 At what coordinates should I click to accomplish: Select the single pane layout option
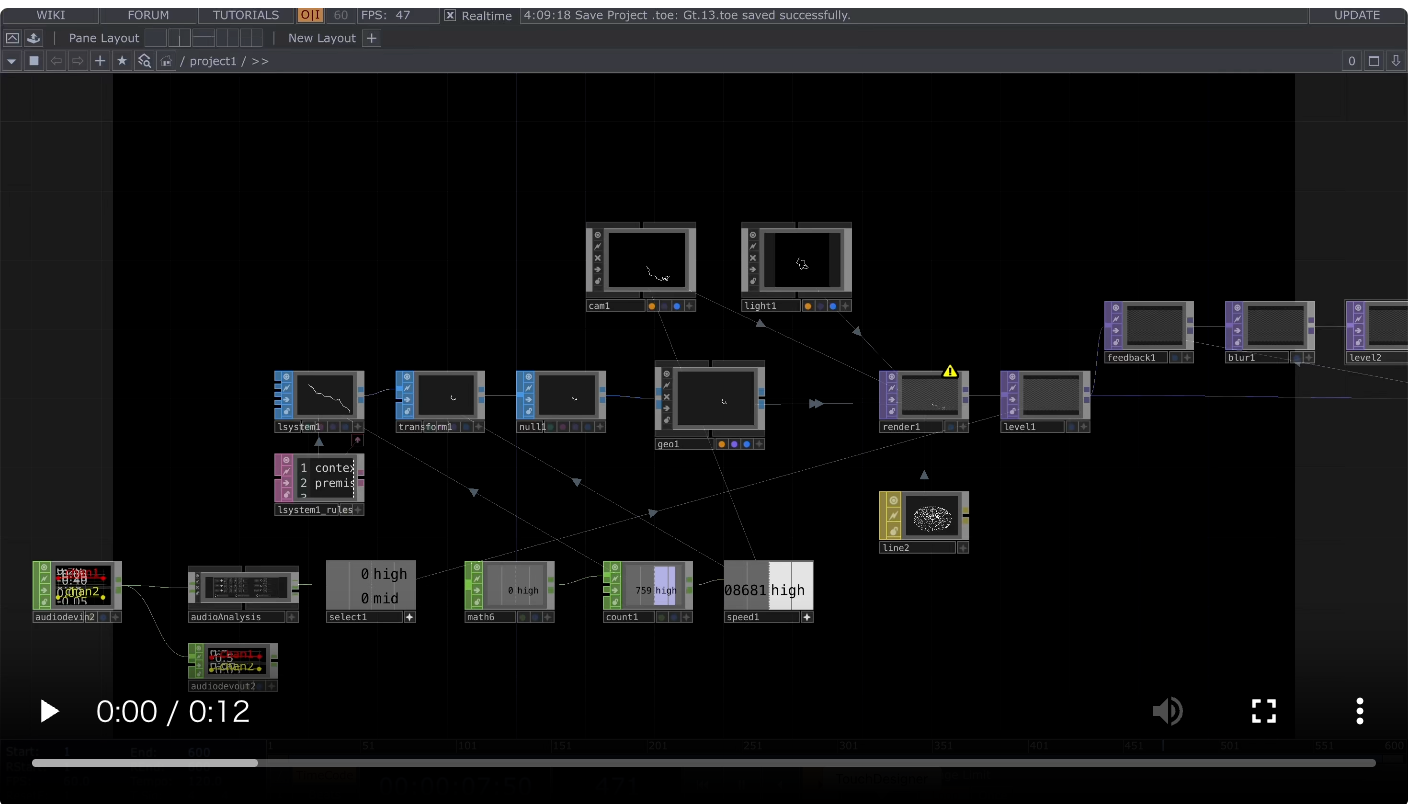[x=155, y=38]
